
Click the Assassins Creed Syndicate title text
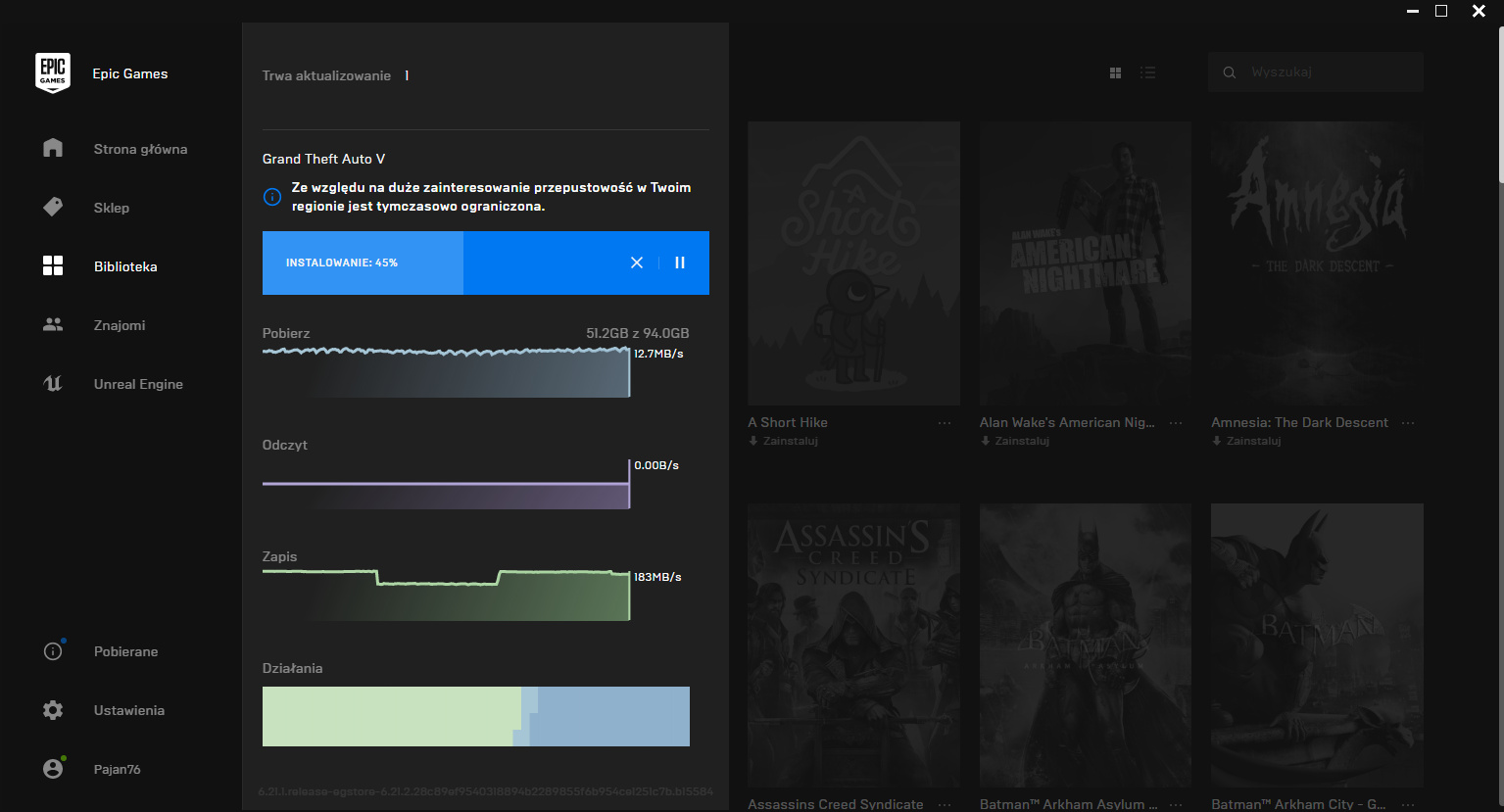(x=836, y=804)
